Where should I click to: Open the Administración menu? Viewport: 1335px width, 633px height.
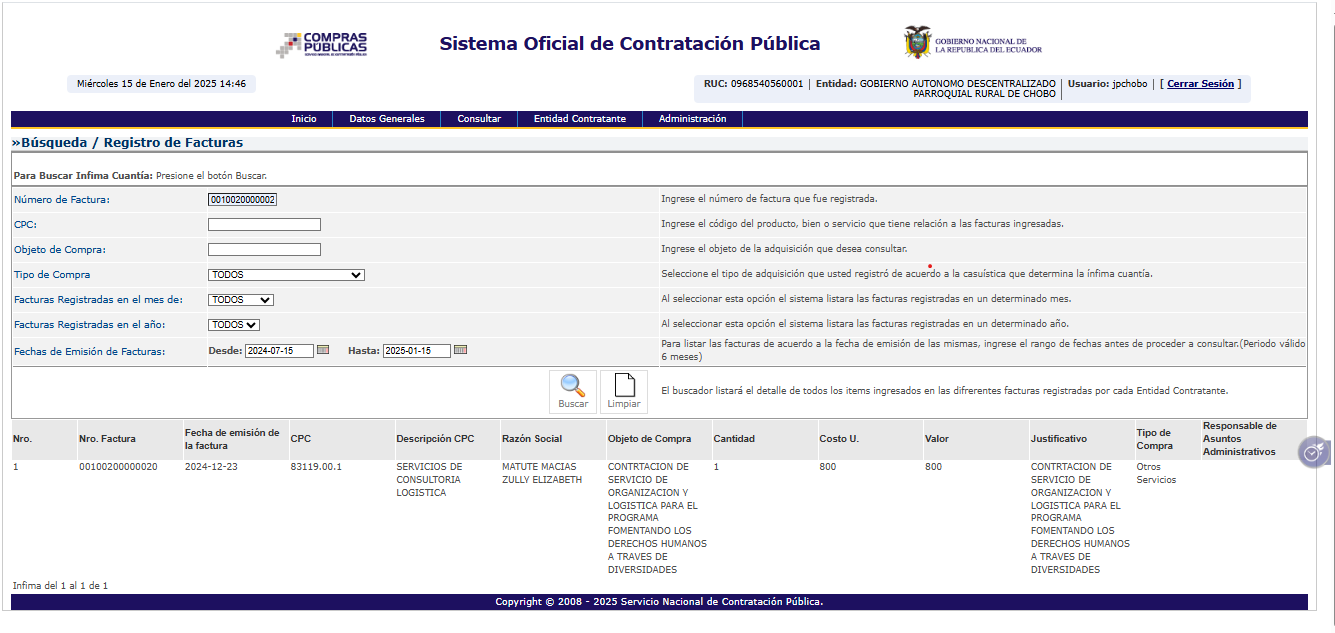pyautogui.click(x=692, y=119)
